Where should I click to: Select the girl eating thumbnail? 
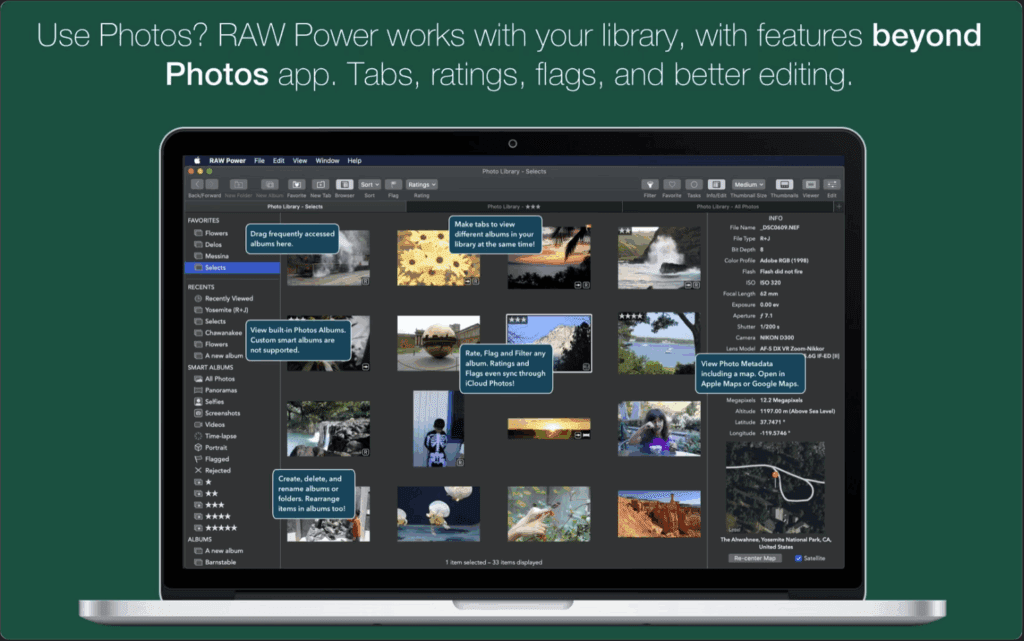(659, 429)
